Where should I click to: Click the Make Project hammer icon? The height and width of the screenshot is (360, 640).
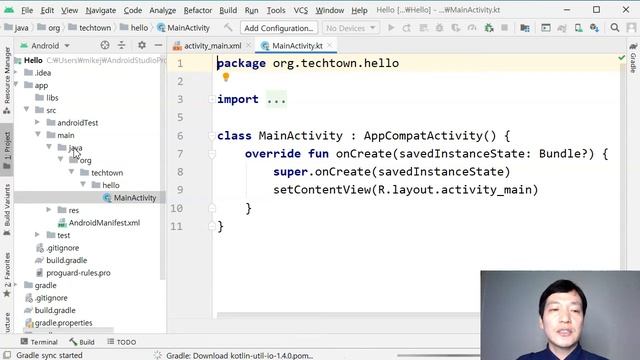pyautogui.click(x=228, y=27)
